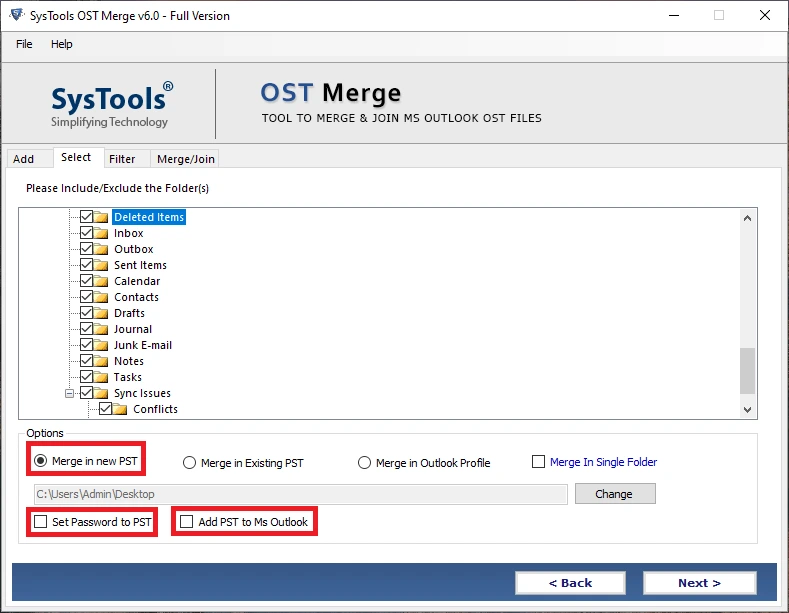789x613 pixels.
Task: Click the Deleted Items folder icon
Action: (x=101, y=217)
